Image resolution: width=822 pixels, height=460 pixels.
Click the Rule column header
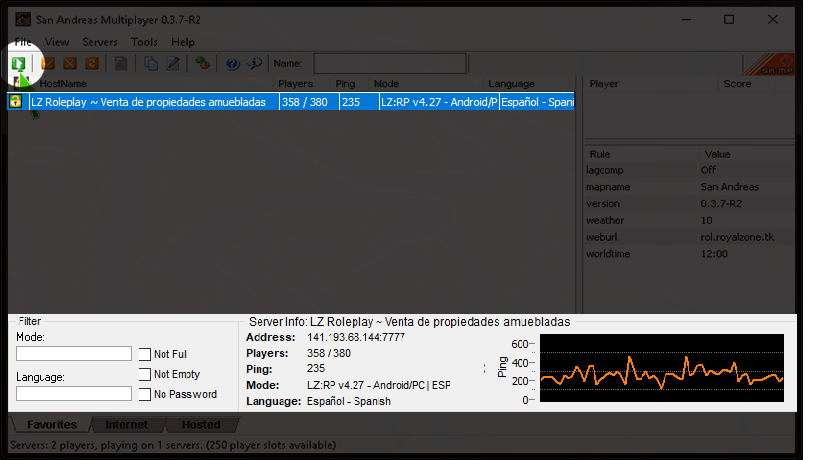pyautogui.click(x=642, y=154)
